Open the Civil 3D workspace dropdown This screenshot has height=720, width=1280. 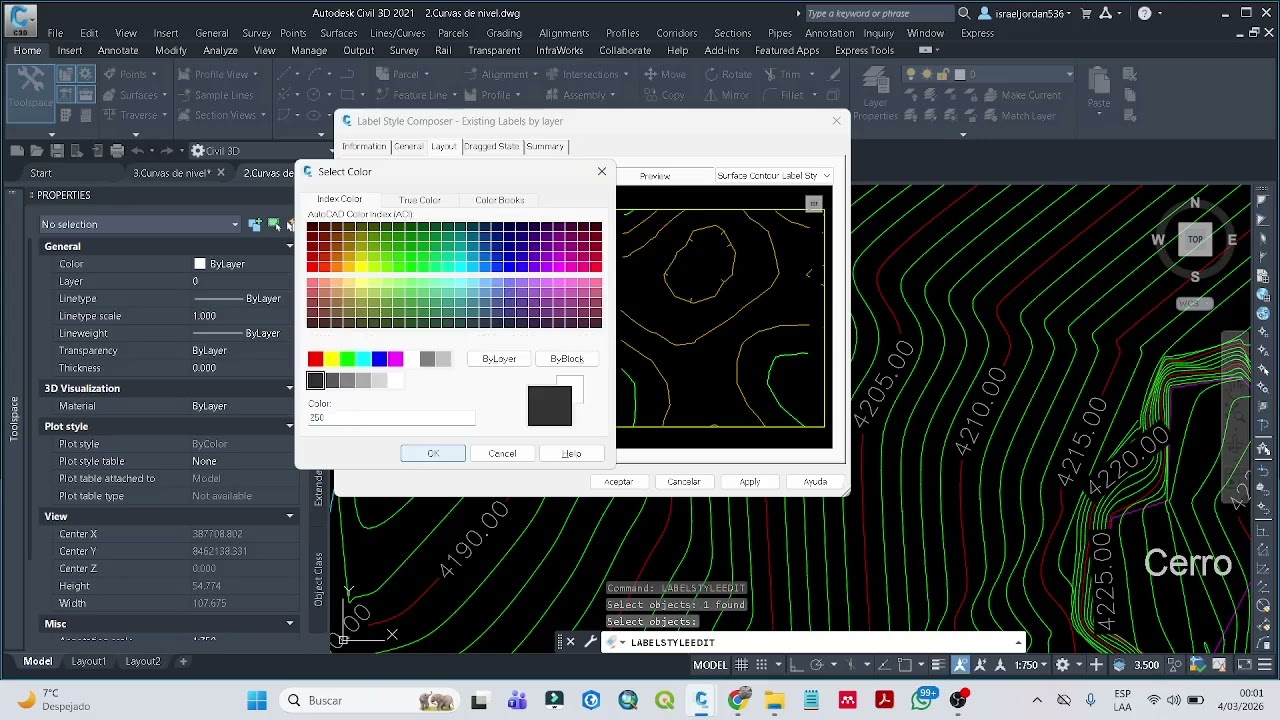263,151
